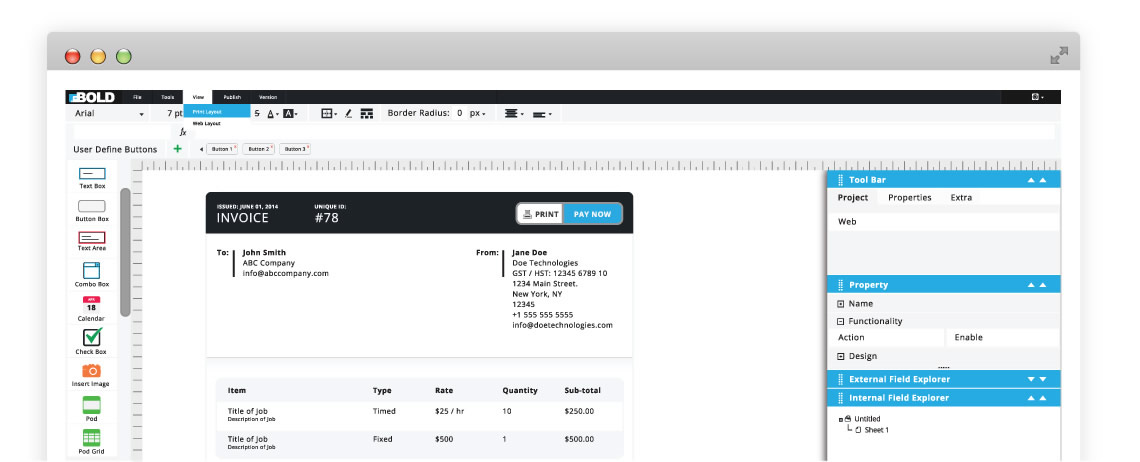
Task: Switch to the Extra tab
Action: pos(961,198)
